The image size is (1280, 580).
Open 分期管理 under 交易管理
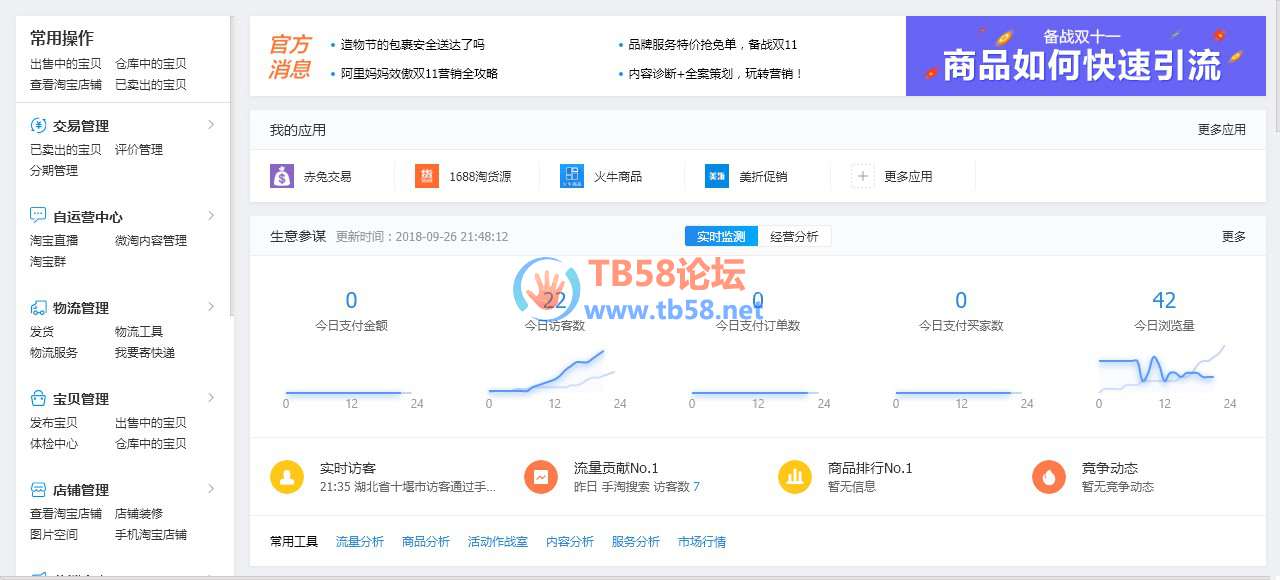[54, 170]
